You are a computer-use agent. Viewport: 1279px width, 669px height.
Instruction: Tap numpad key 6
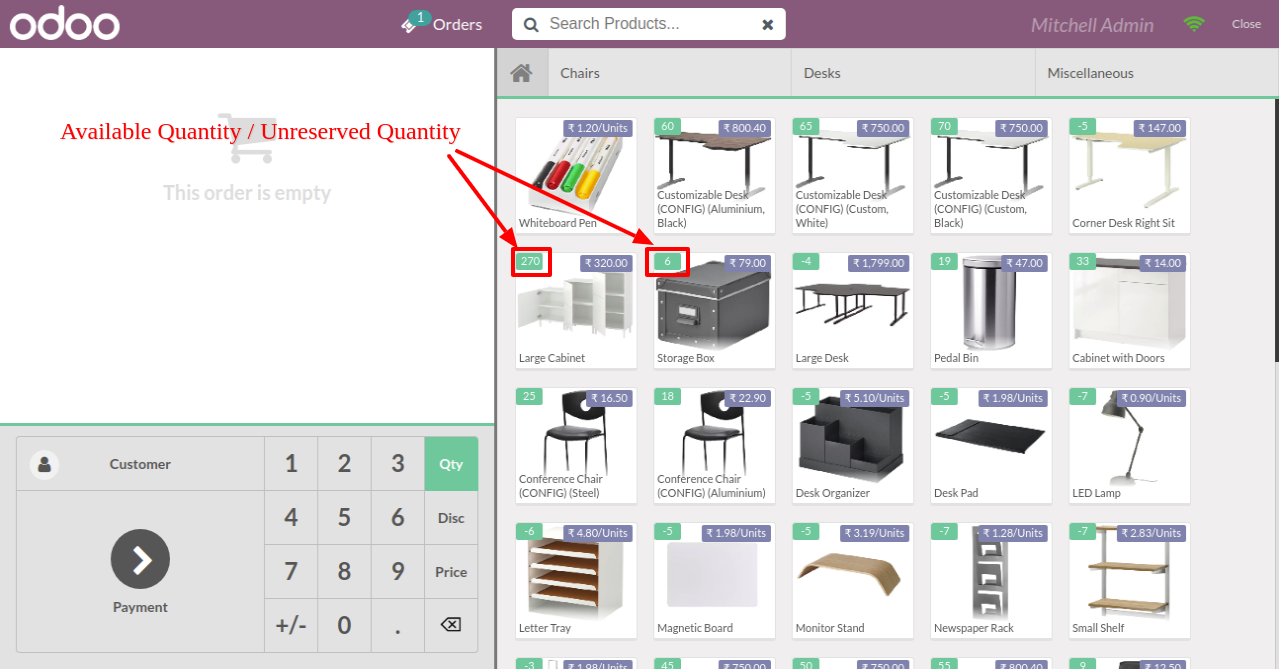point(398,518)
